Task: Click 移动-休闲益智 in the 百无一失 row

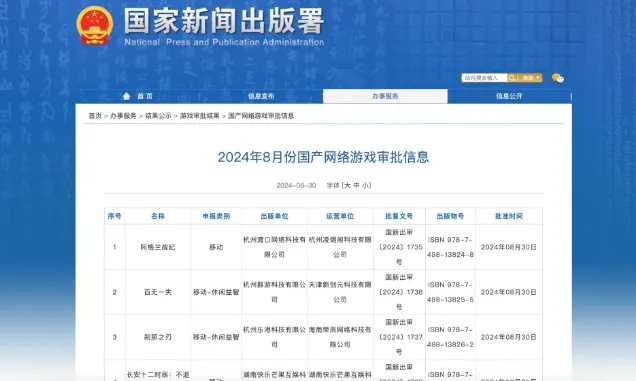Action: pos(216,292)
